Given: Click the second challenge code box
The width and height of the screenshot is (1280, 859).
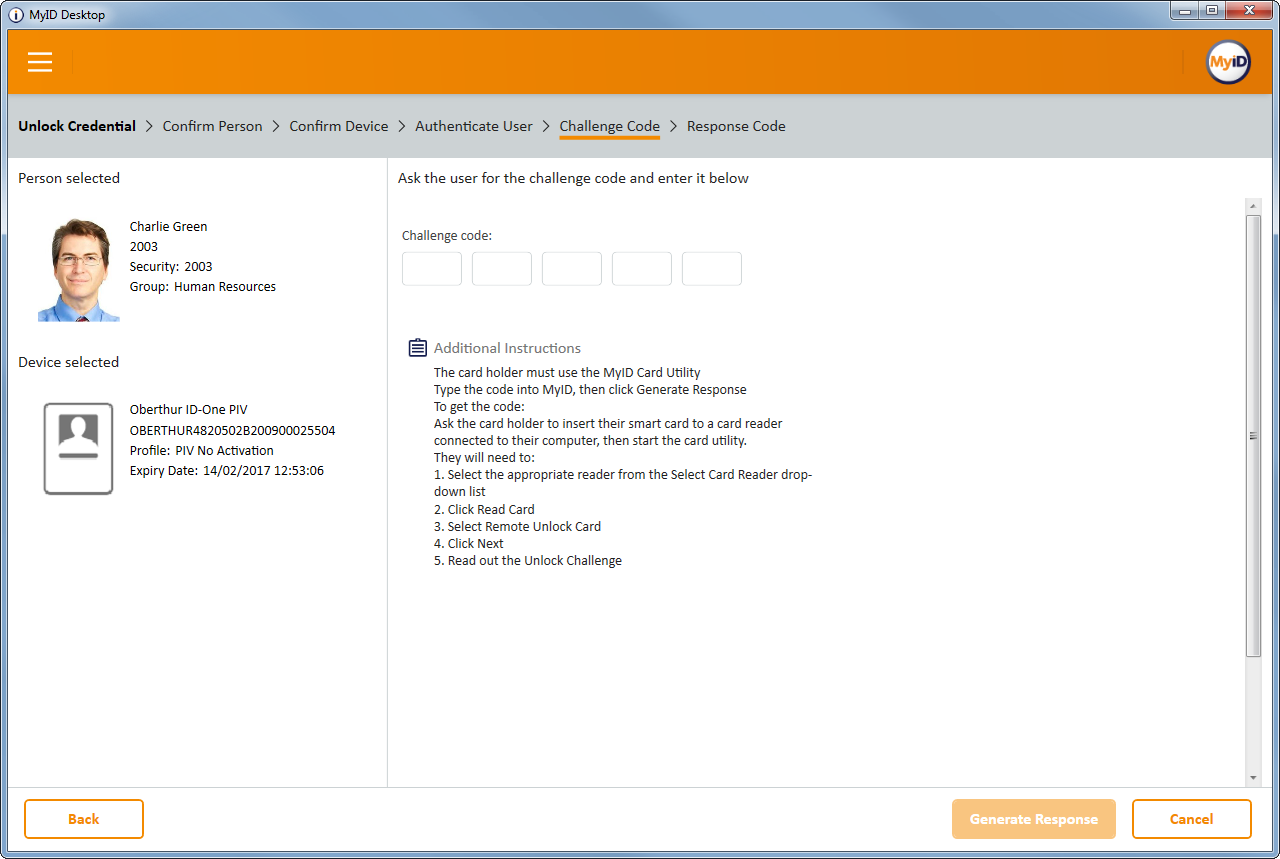Looking at the screenshot, I should (502, 269).
